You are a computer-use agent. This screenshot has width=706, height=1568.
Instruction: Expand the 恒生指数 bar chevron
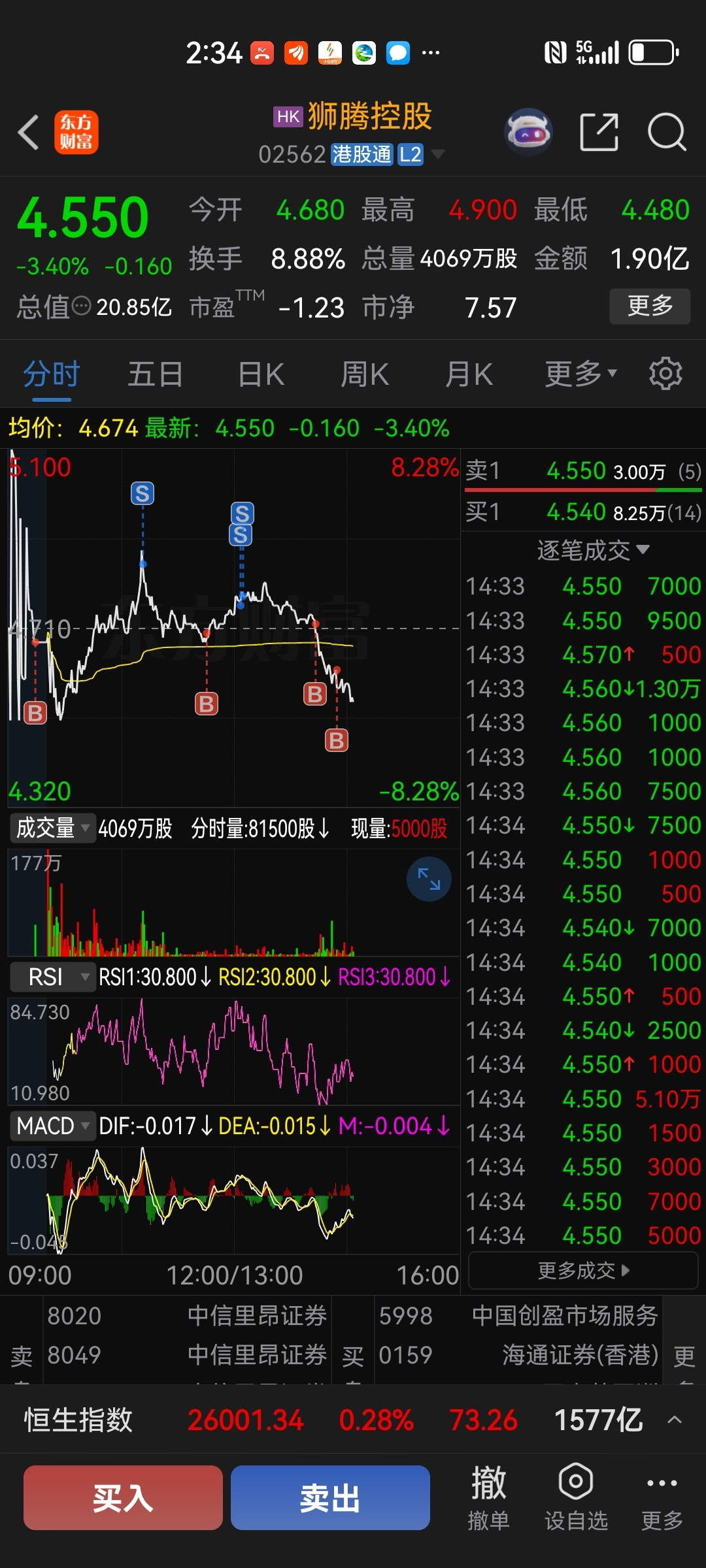[x=675, y=1420]
